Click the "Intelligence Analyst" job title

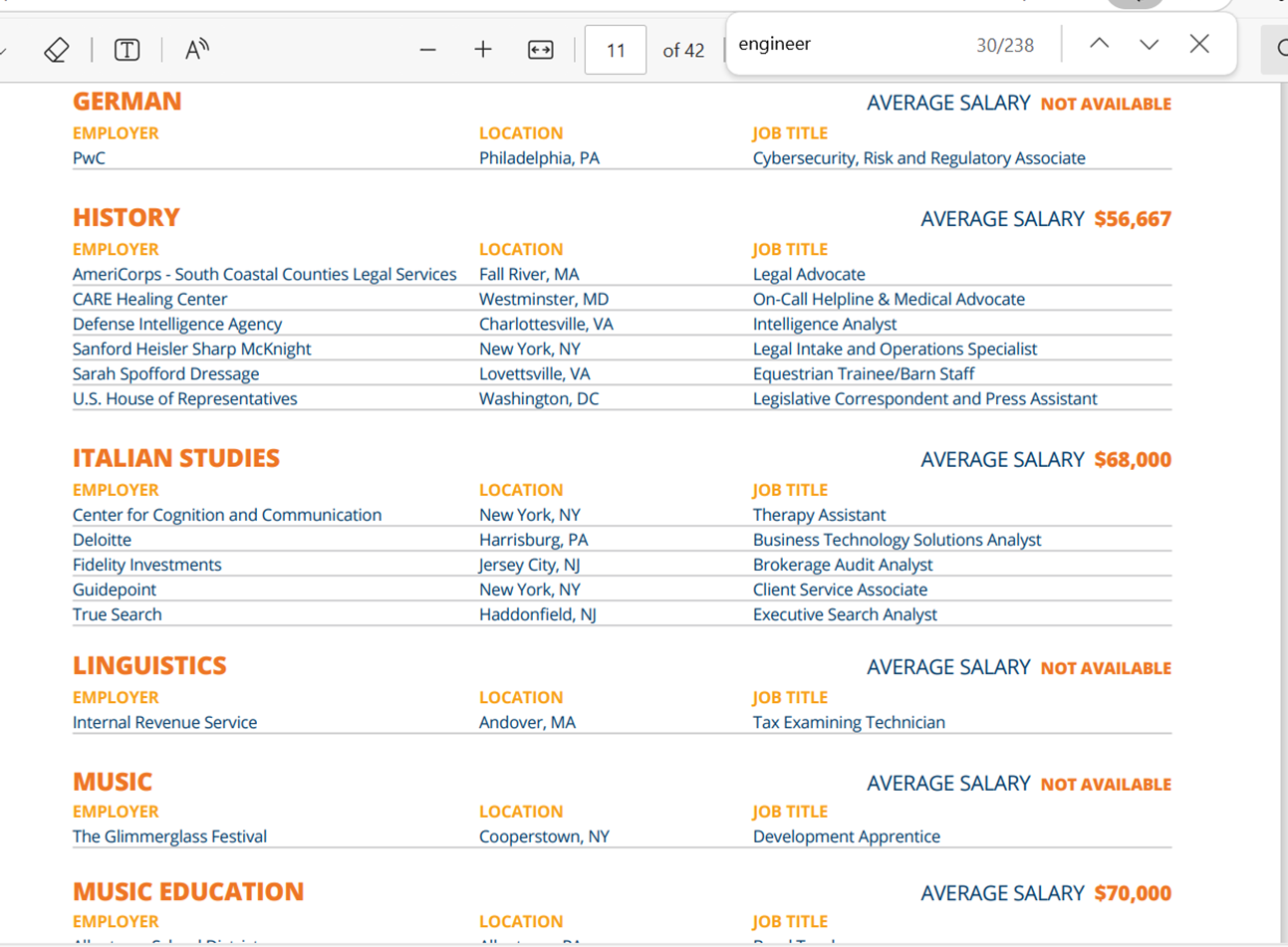coord(825,324)
